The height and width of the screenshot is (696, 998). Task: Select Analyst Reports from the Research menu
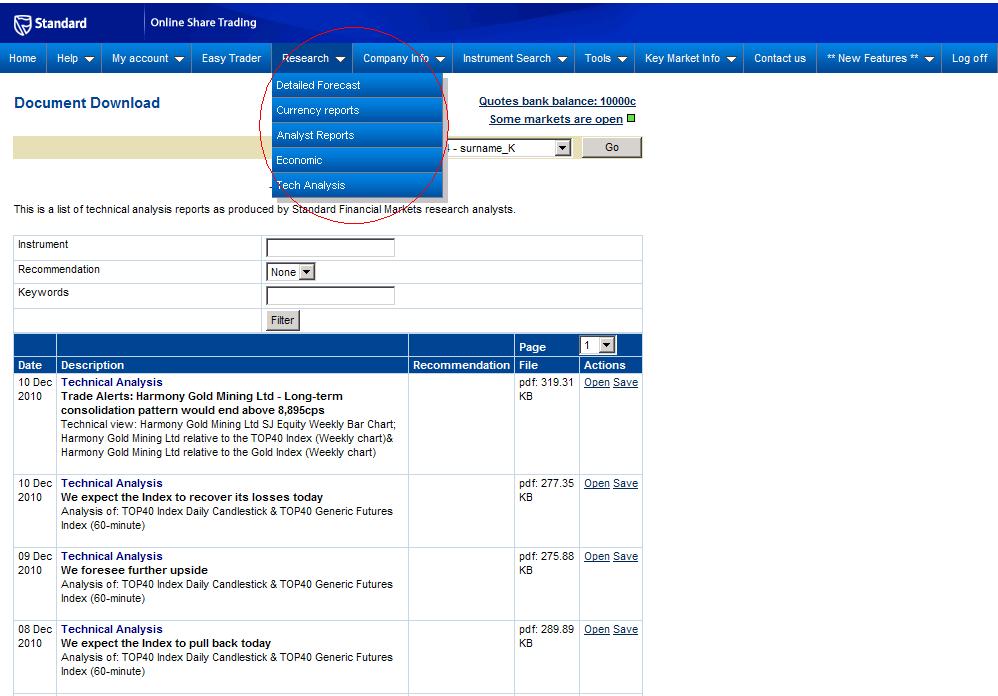[315, 135]
